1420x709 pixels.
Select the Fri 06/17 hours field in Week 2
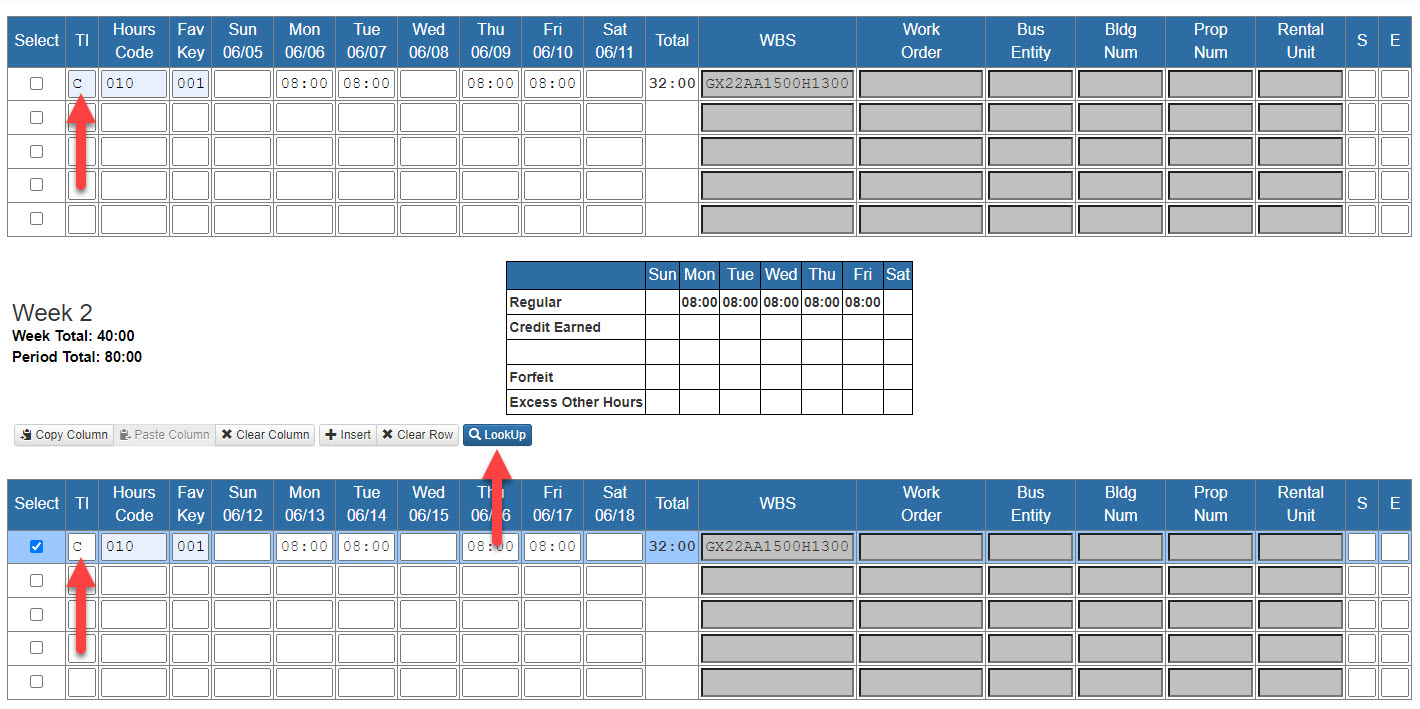(552, 547)
